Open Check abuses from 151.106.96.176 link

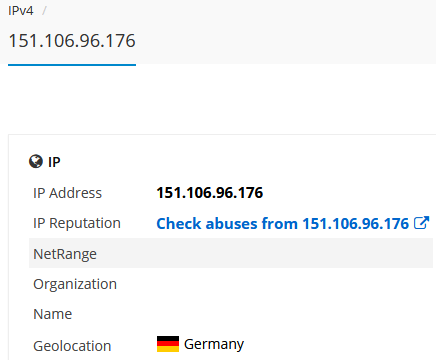(283, 223)
